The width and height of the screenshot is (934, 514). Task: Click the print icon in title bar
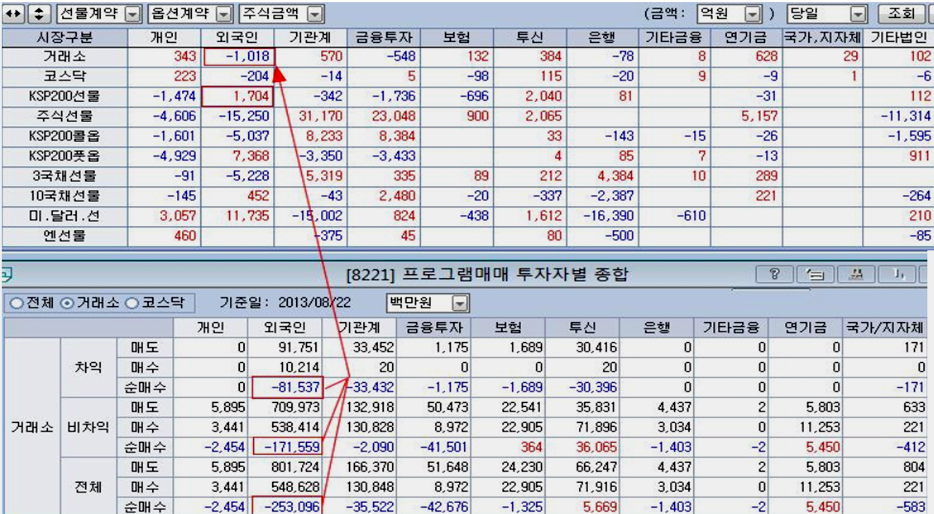[855, 274]
